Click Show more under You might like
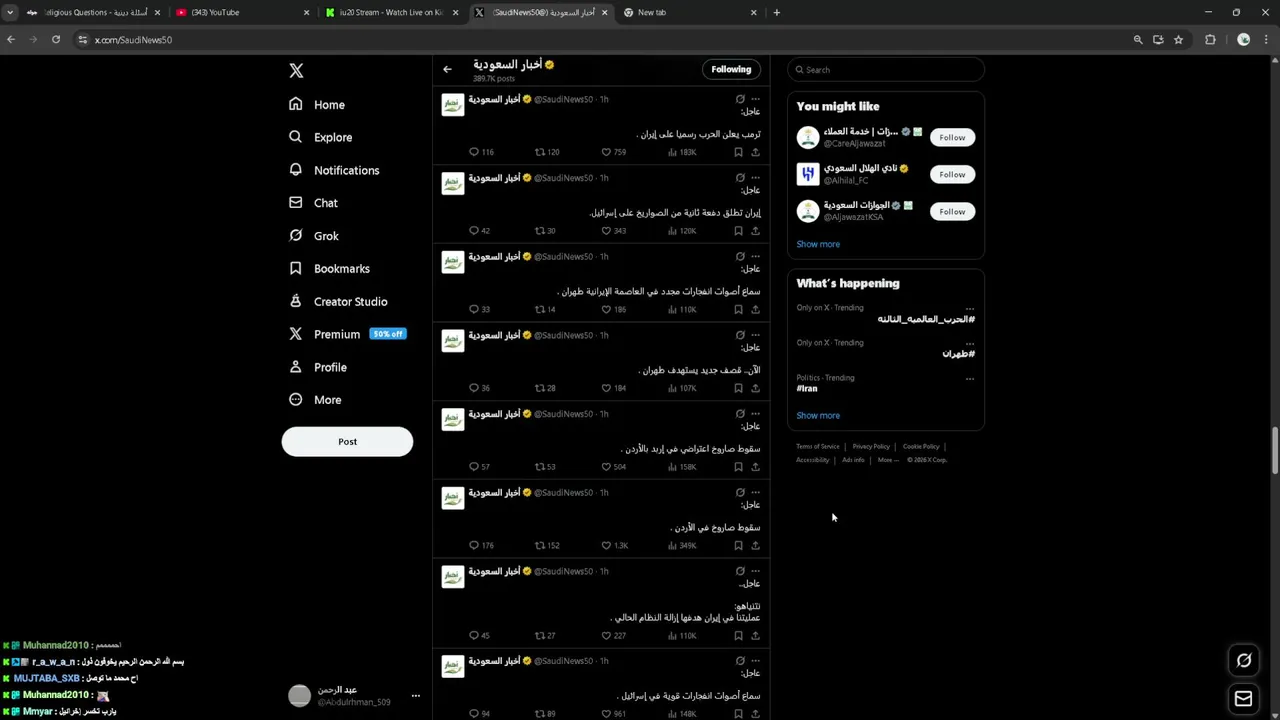1280x720 pixels. click(818, 244)
